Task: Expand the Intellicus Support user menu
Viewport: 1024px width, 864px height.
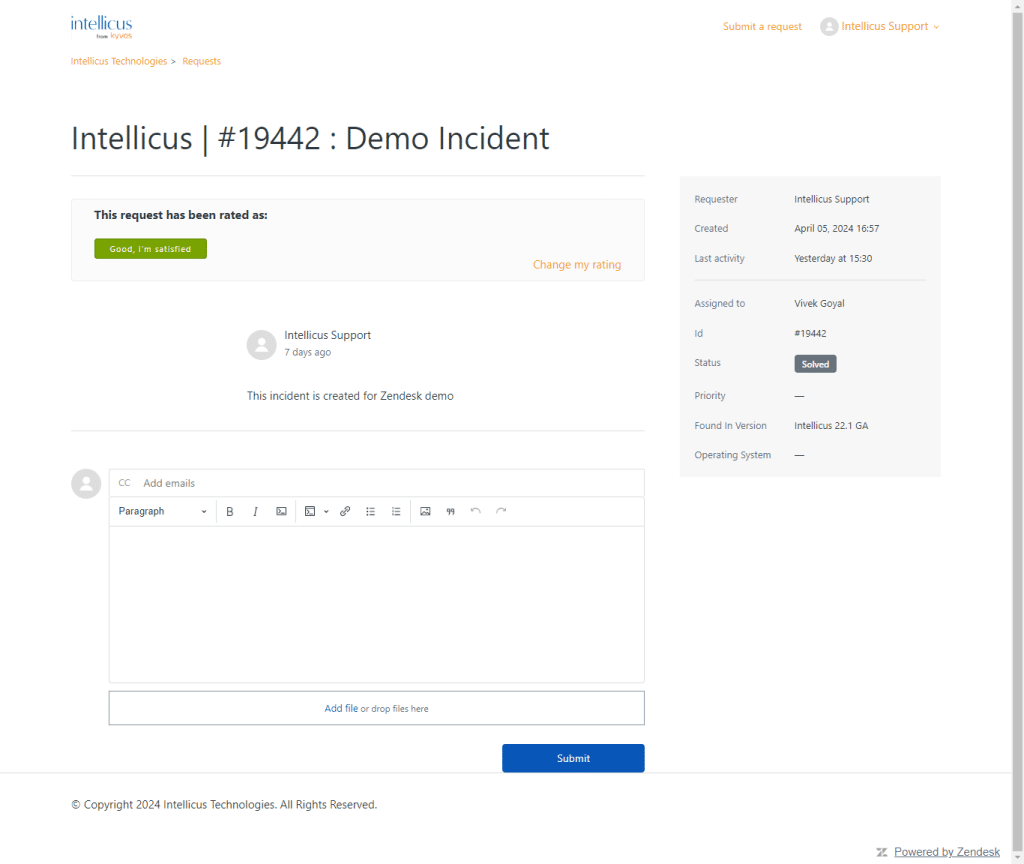Action: click(889, 27)
